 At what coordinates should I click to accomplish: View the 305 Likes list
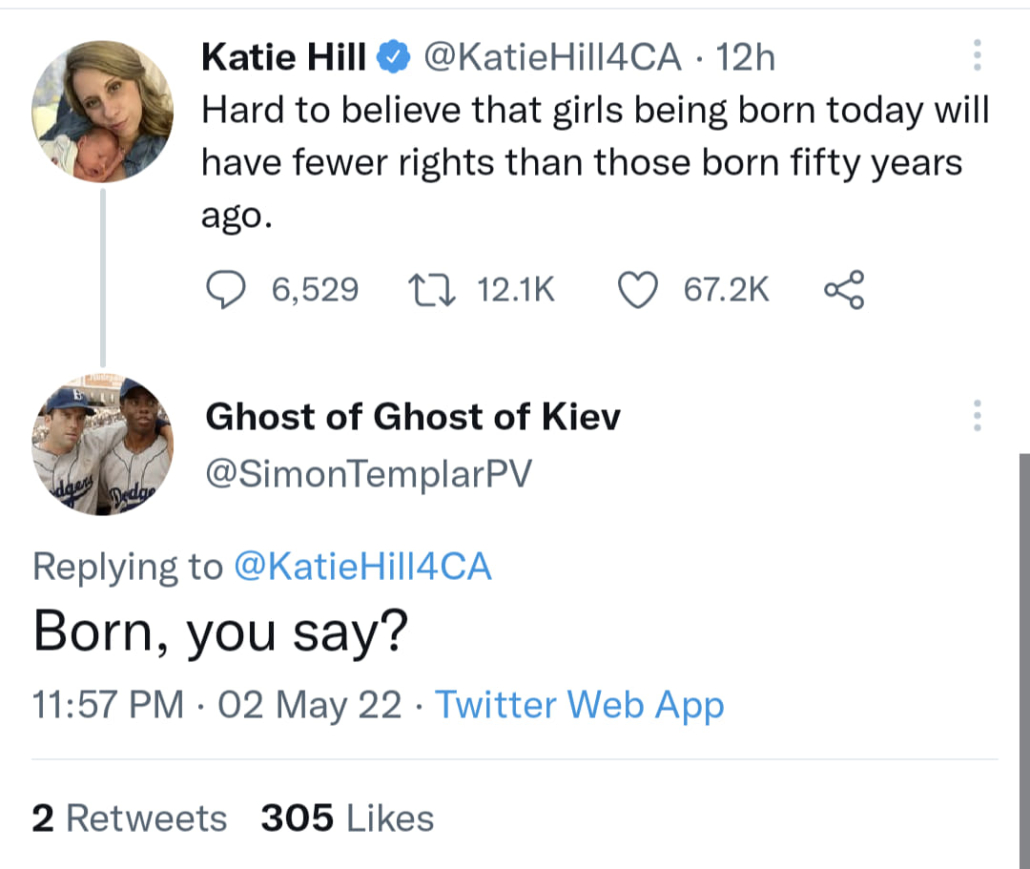click(347, 818)
